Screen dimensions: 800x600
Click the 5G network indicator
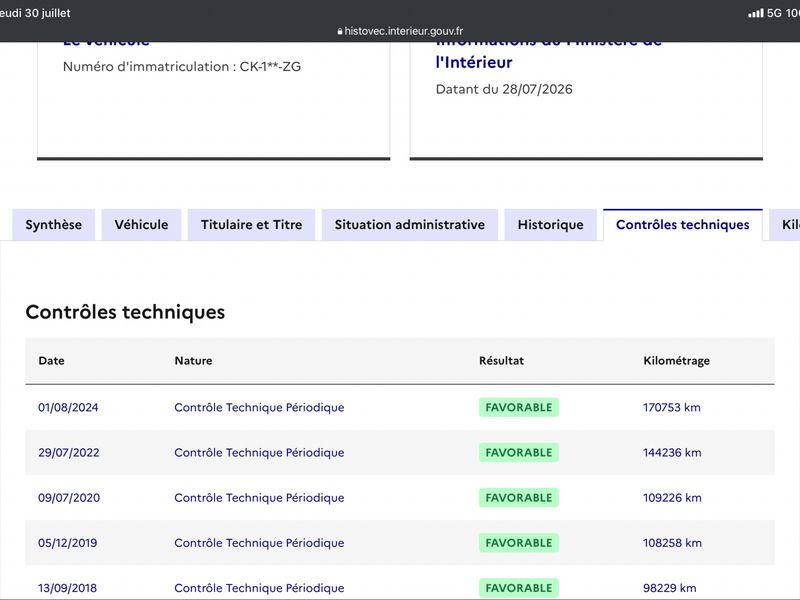pos(774,13)
